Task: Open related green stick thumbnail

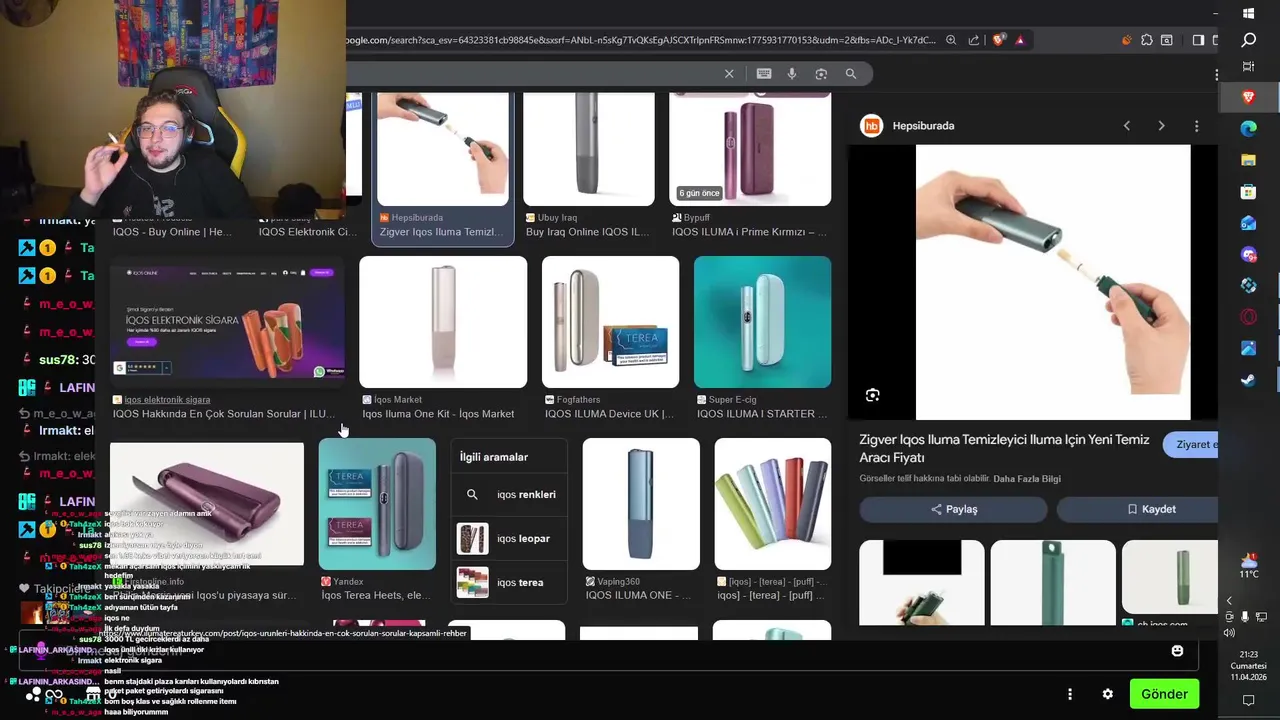Action: click(1170, 576)
